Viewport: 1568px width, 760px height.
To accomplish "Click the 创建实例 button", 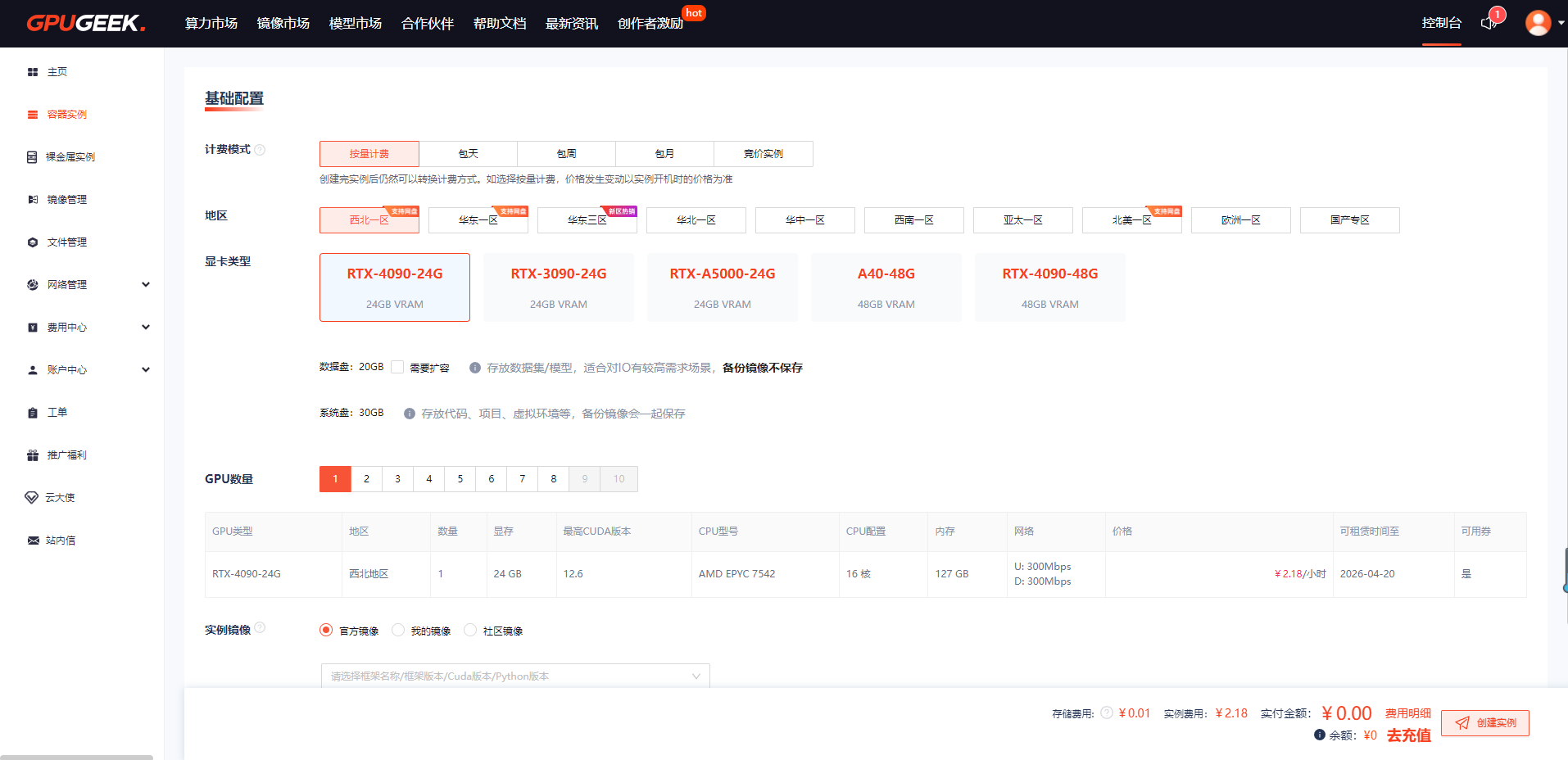I will (x=1484, y=723).
